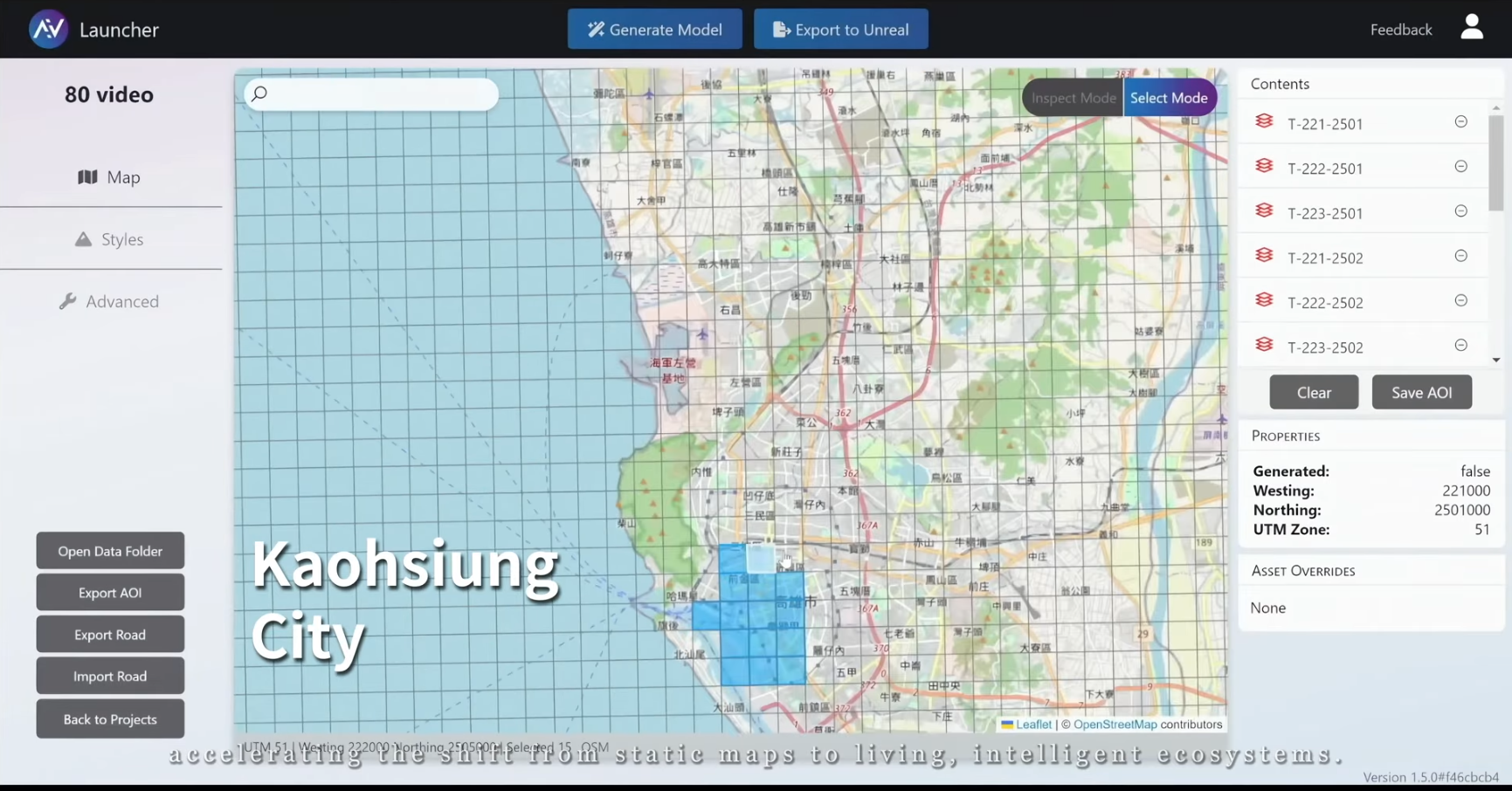
Task: Click the UTM Zone value 51
Action: (1482, 529)
